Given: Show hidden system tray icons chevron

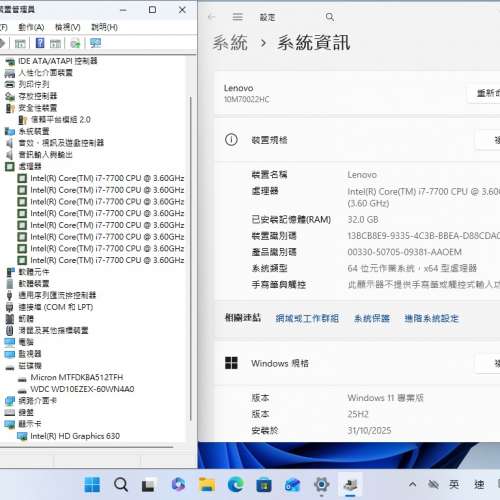Looking at the screenshot, I should point(412,484).
